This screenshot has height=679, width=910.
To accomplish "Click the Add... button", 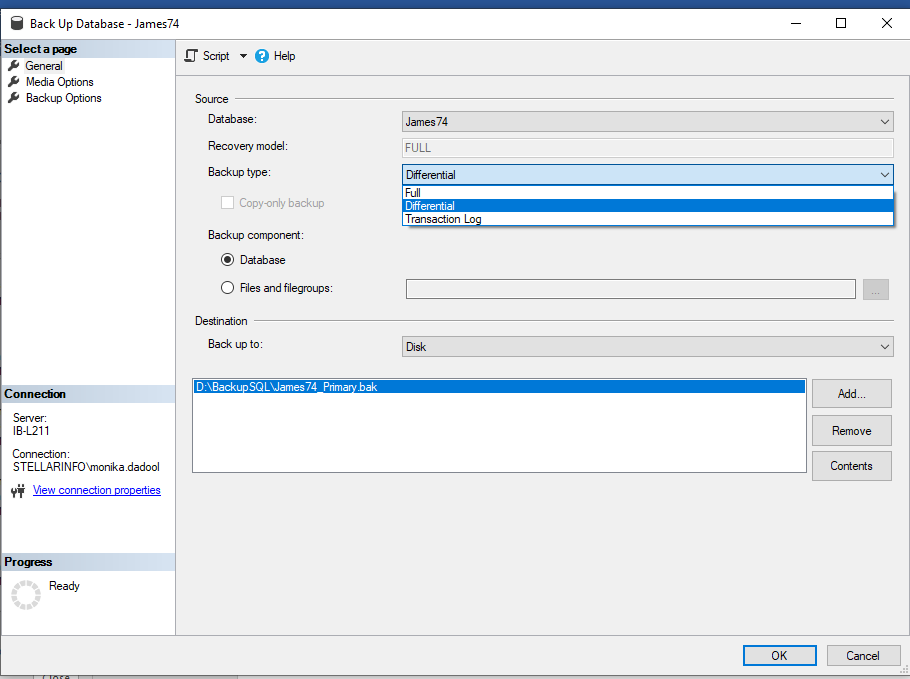I will 851,394.
